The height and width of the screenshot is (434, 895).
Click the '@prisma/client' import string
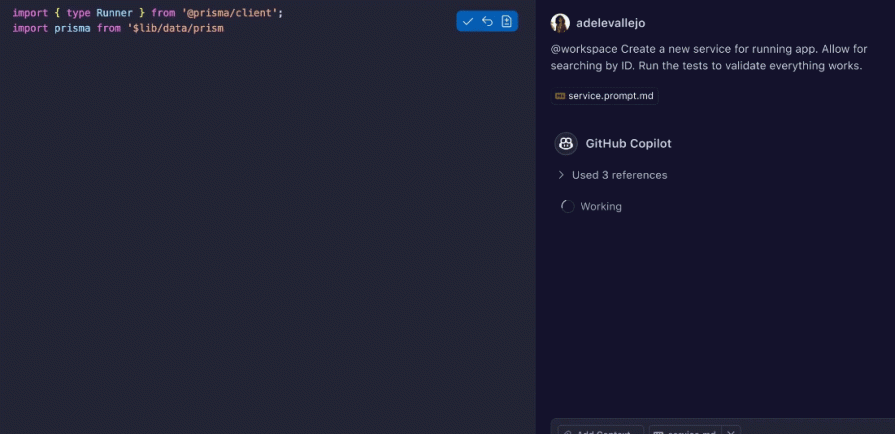[x=230, y=13]
